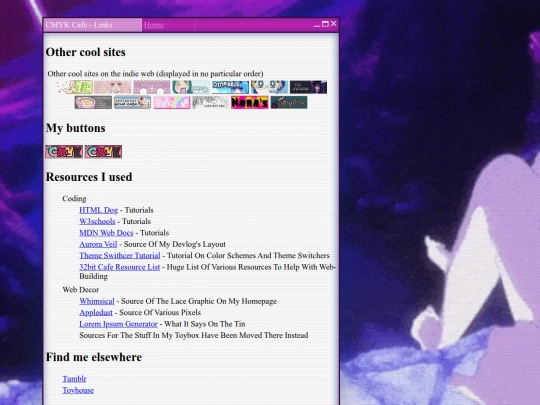Close the CMYK Cafe window
Viewport: 540px width, 405px height.
(x=333, y=23)
